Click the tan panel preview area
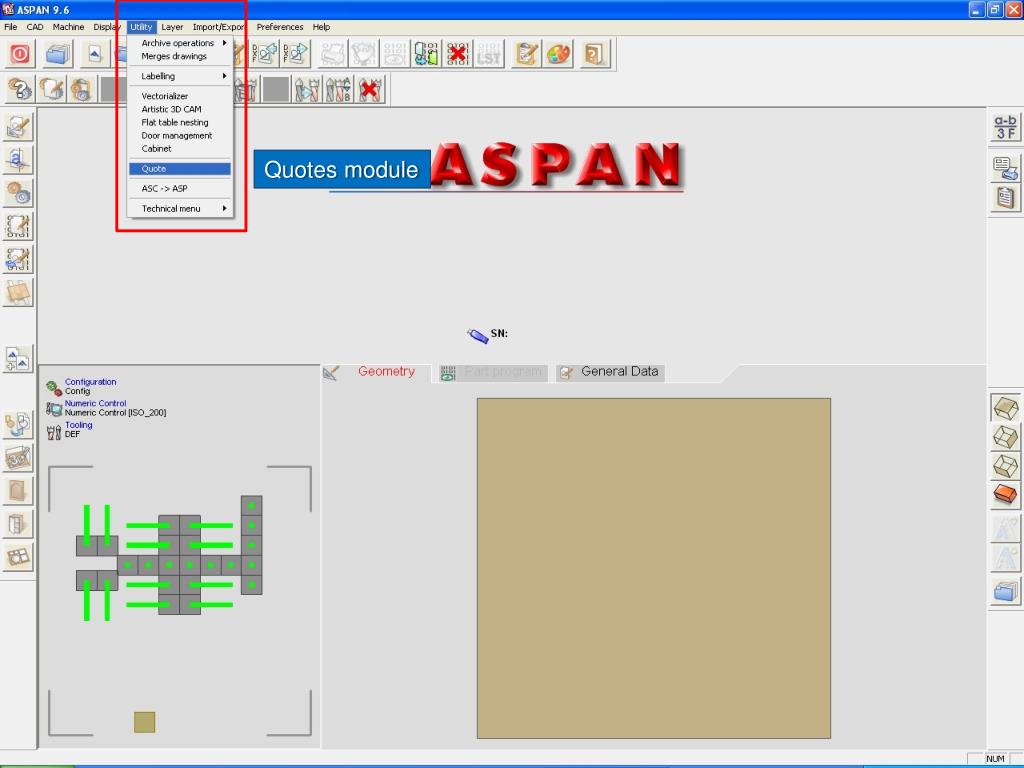1024x768 pixels. tap(654, 568)
